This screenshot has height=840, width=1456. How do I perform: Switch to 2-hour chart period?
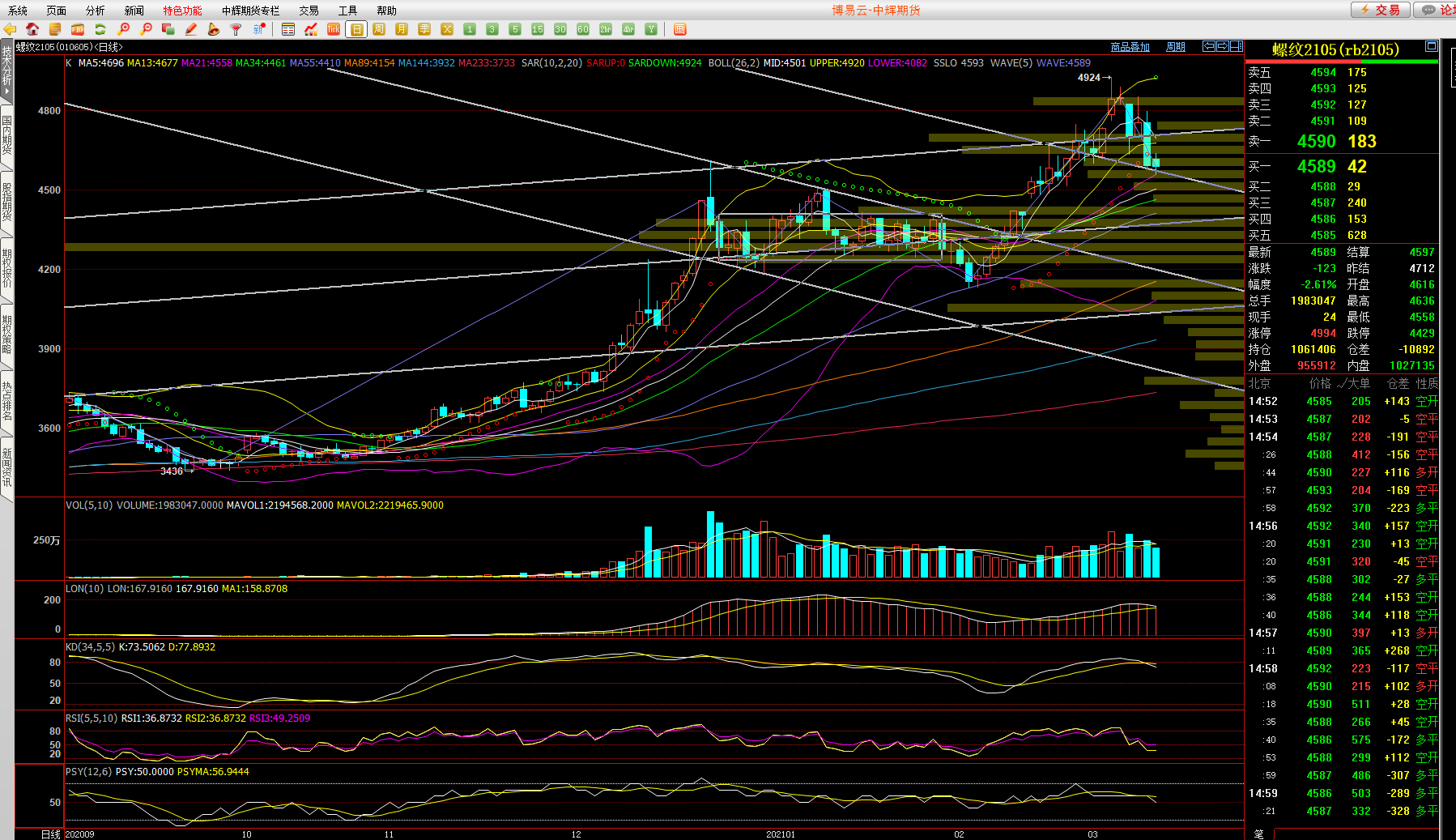606,29
